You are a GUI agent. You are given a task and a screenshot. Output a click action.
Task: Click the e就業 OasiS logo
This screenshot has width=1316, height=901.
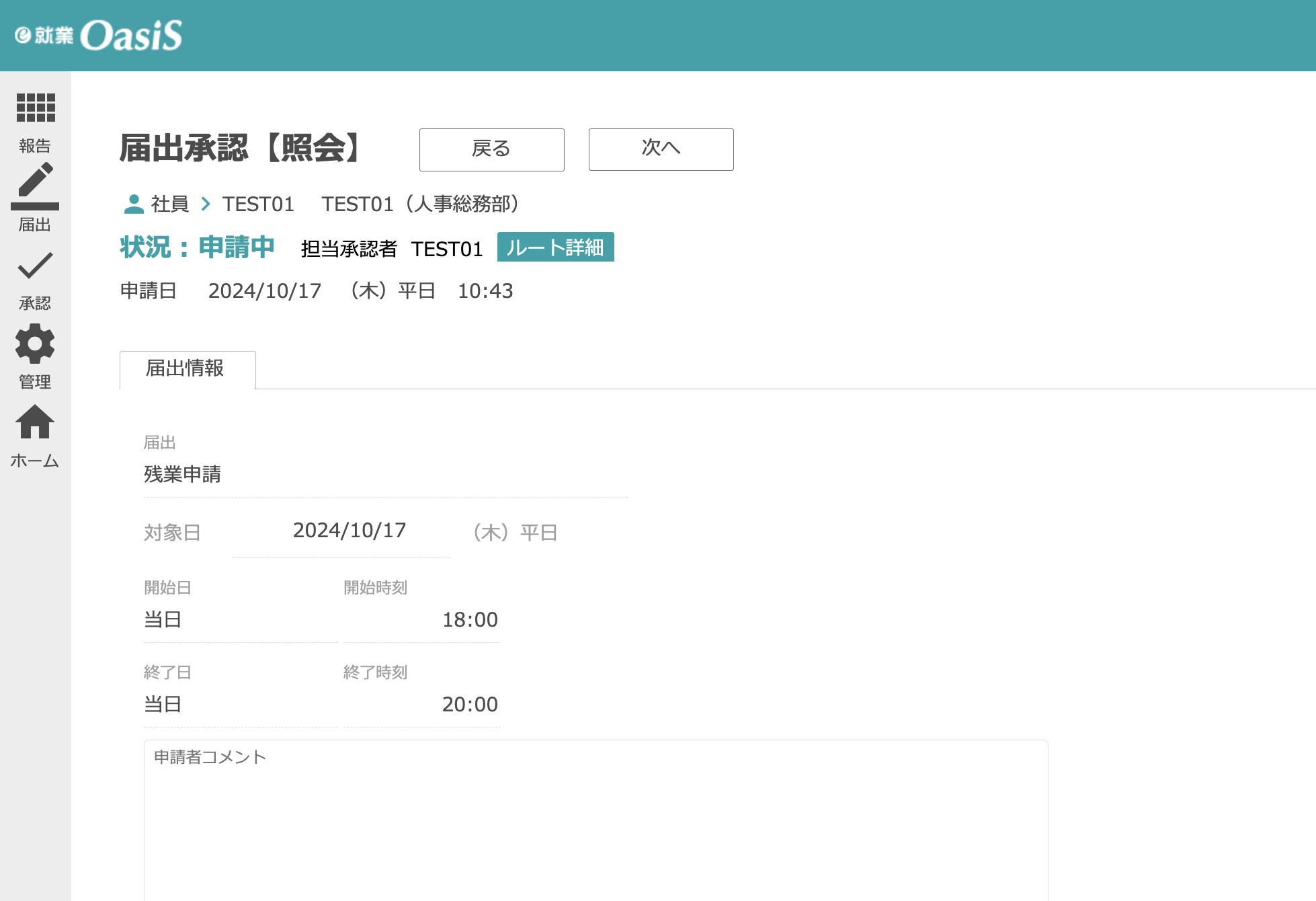coord(99,36)
